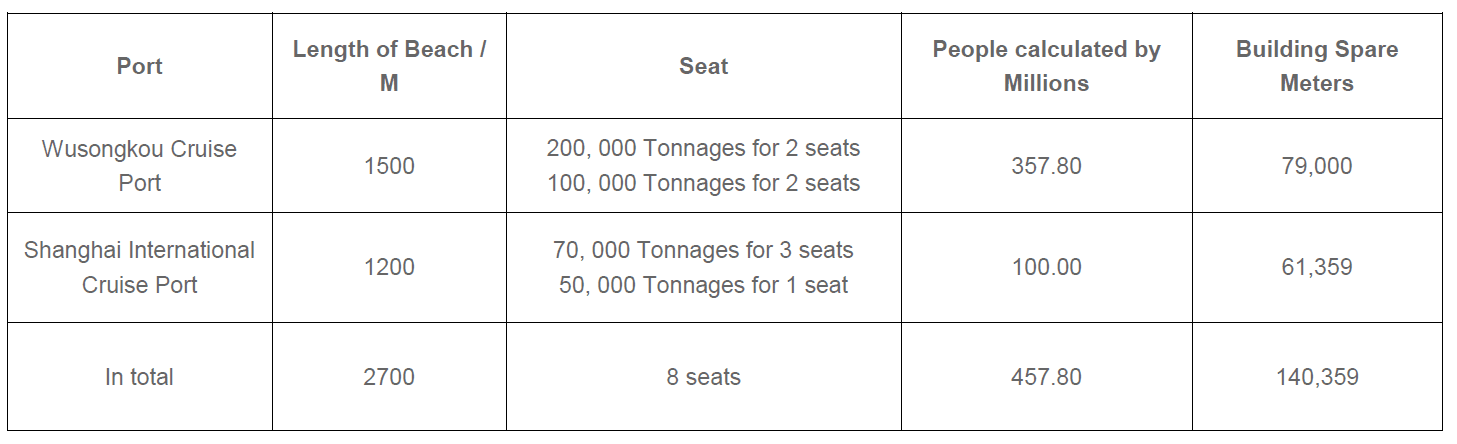Click the 8 seats total cell
The image size is (1457, 444).
[703, 377]
